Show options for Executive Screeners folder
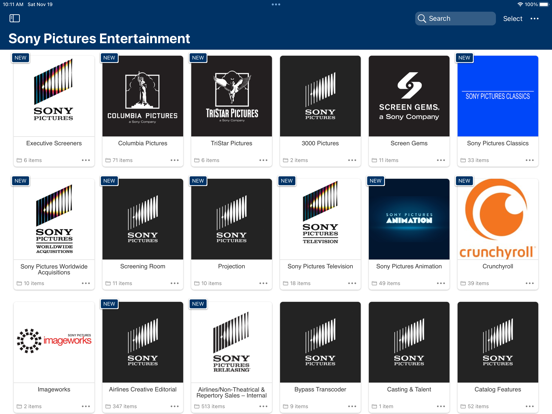The image size is (552, 414). (x=86, y=160)
